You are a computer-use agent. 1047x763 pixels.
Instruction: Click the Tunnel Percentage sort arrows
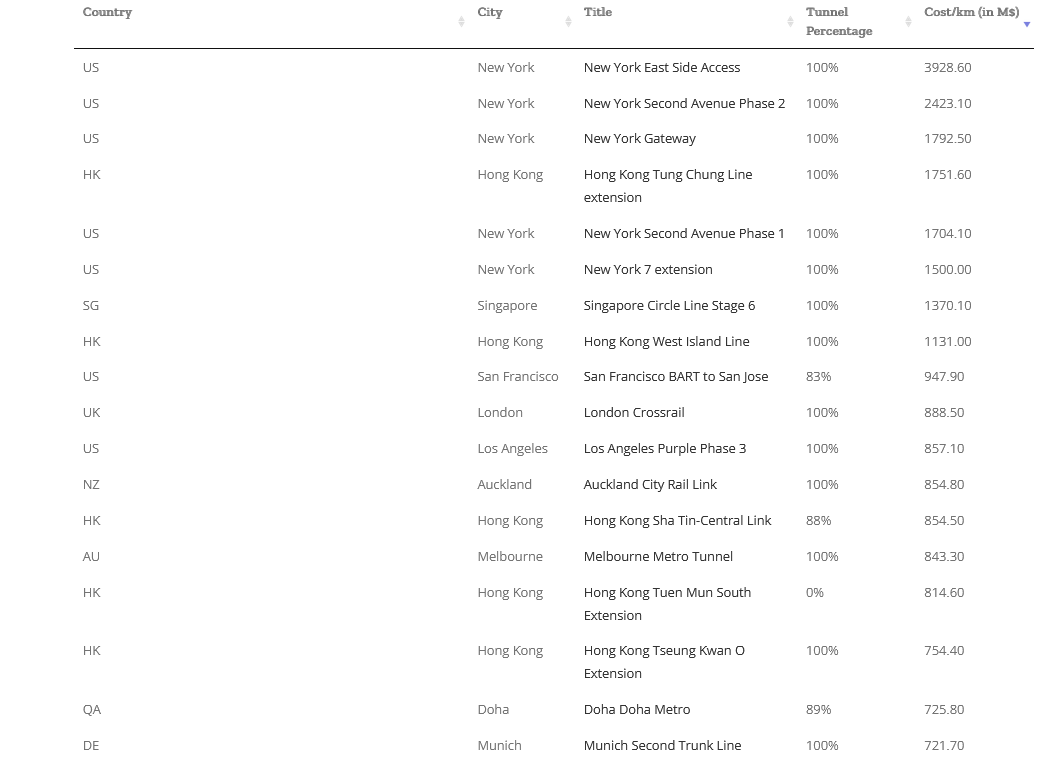(x=908, y=21)
